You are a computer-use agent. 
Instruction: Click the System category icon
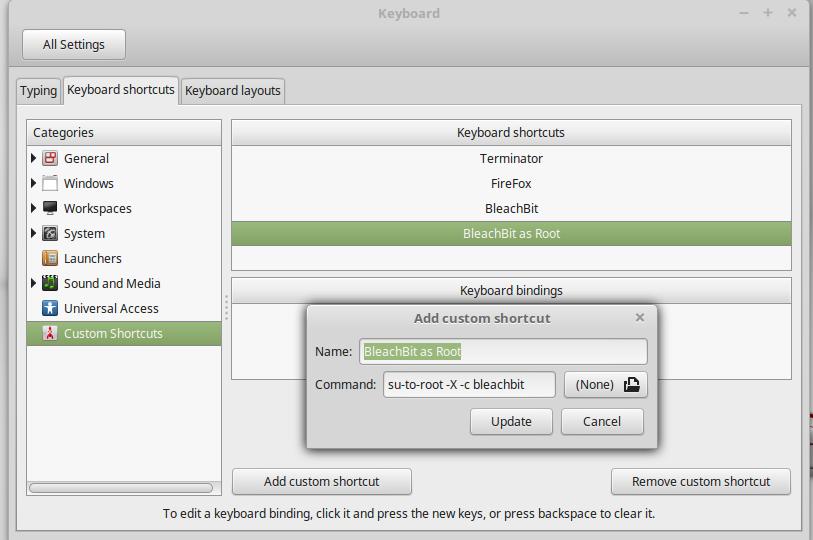click(x=50, y=233)
